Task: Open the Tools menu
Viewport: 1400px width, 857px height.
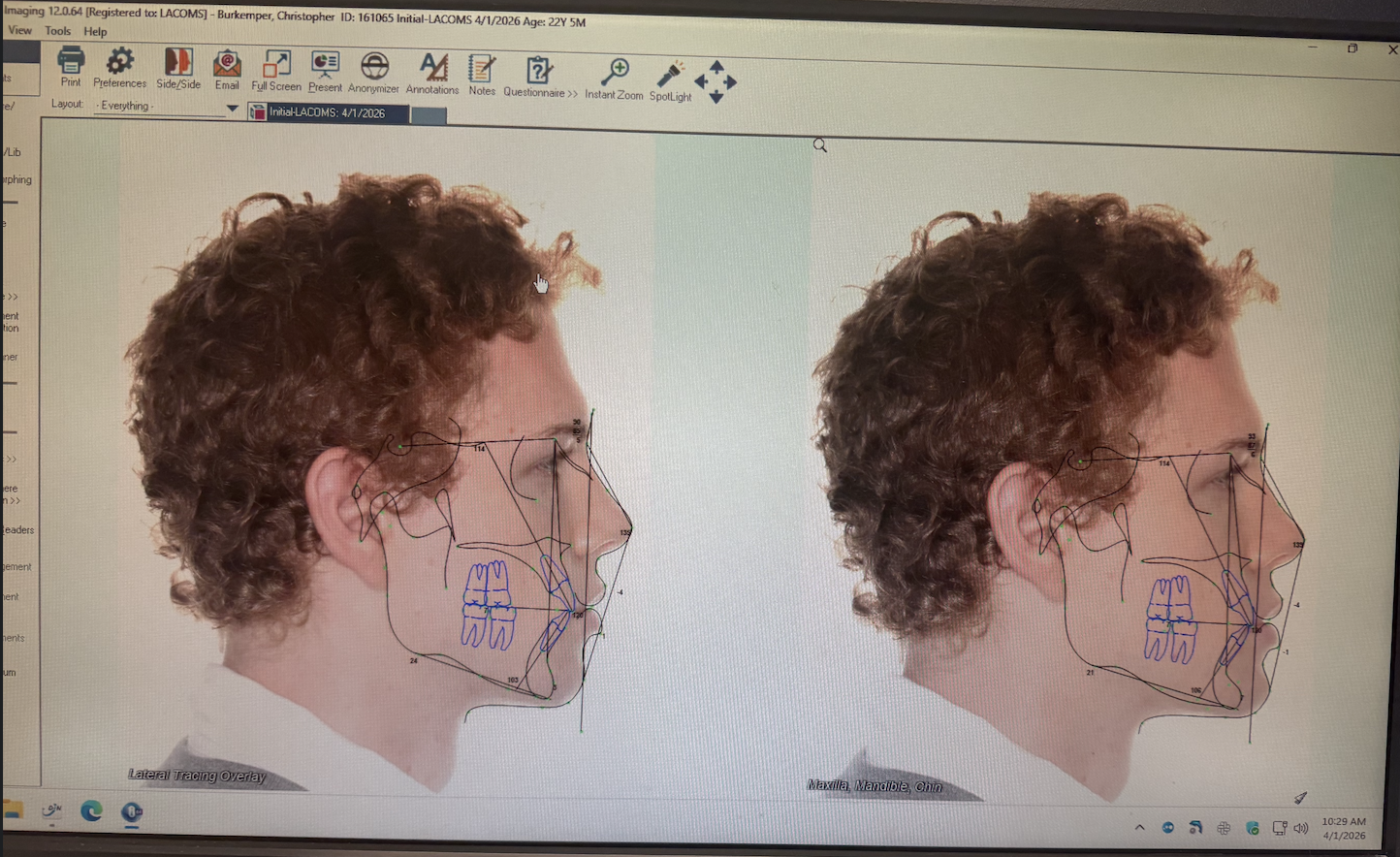Action: tap(57, 31)
